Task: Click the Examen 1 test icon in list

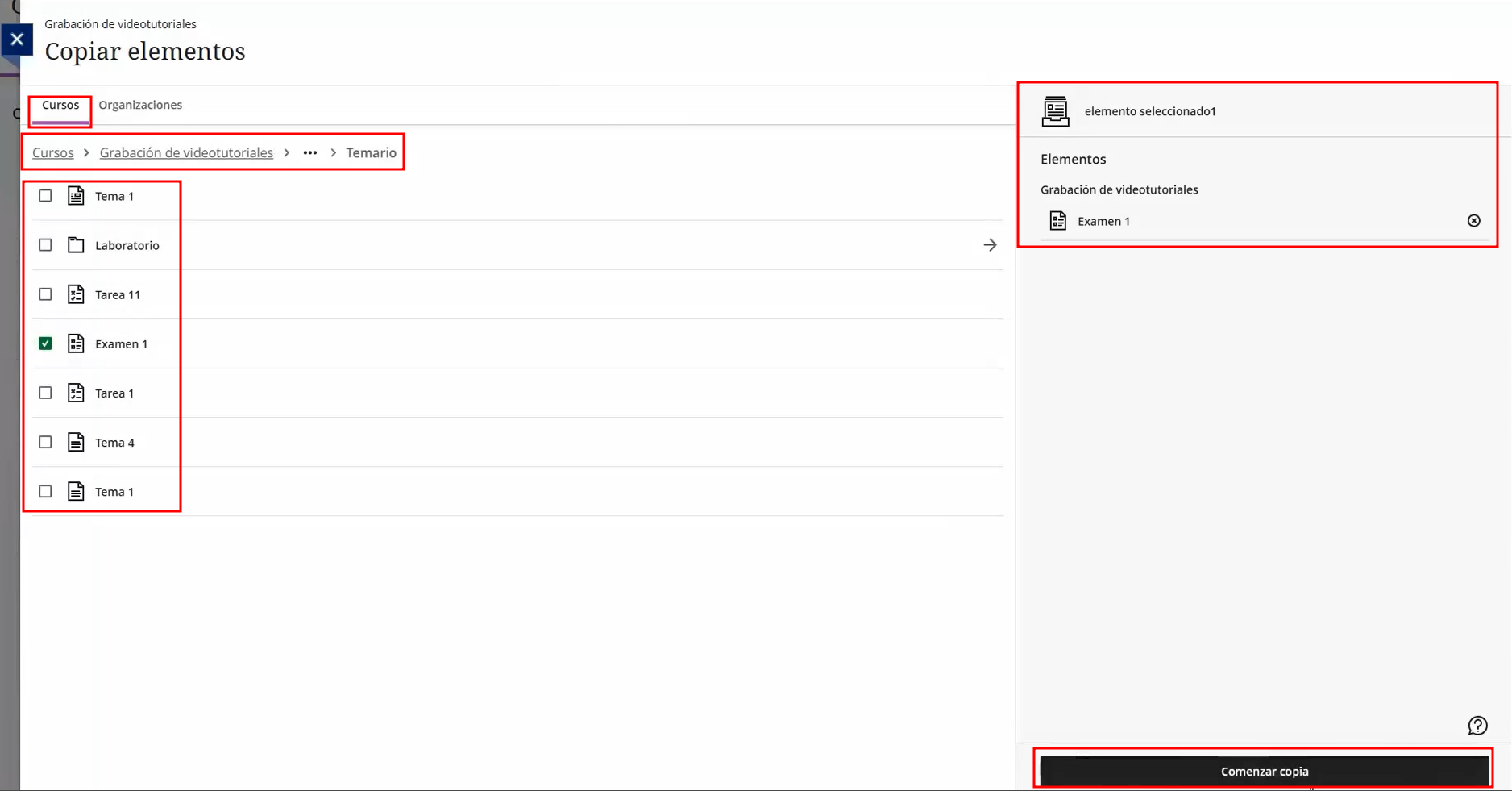Action: coord(76,343)
